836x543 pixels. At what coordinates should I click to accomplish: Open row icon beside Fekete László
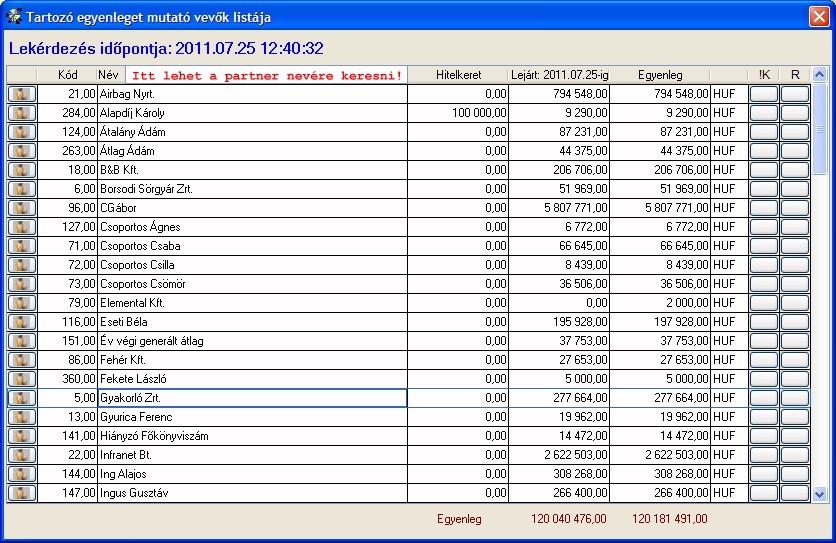(x=22, y=379)
